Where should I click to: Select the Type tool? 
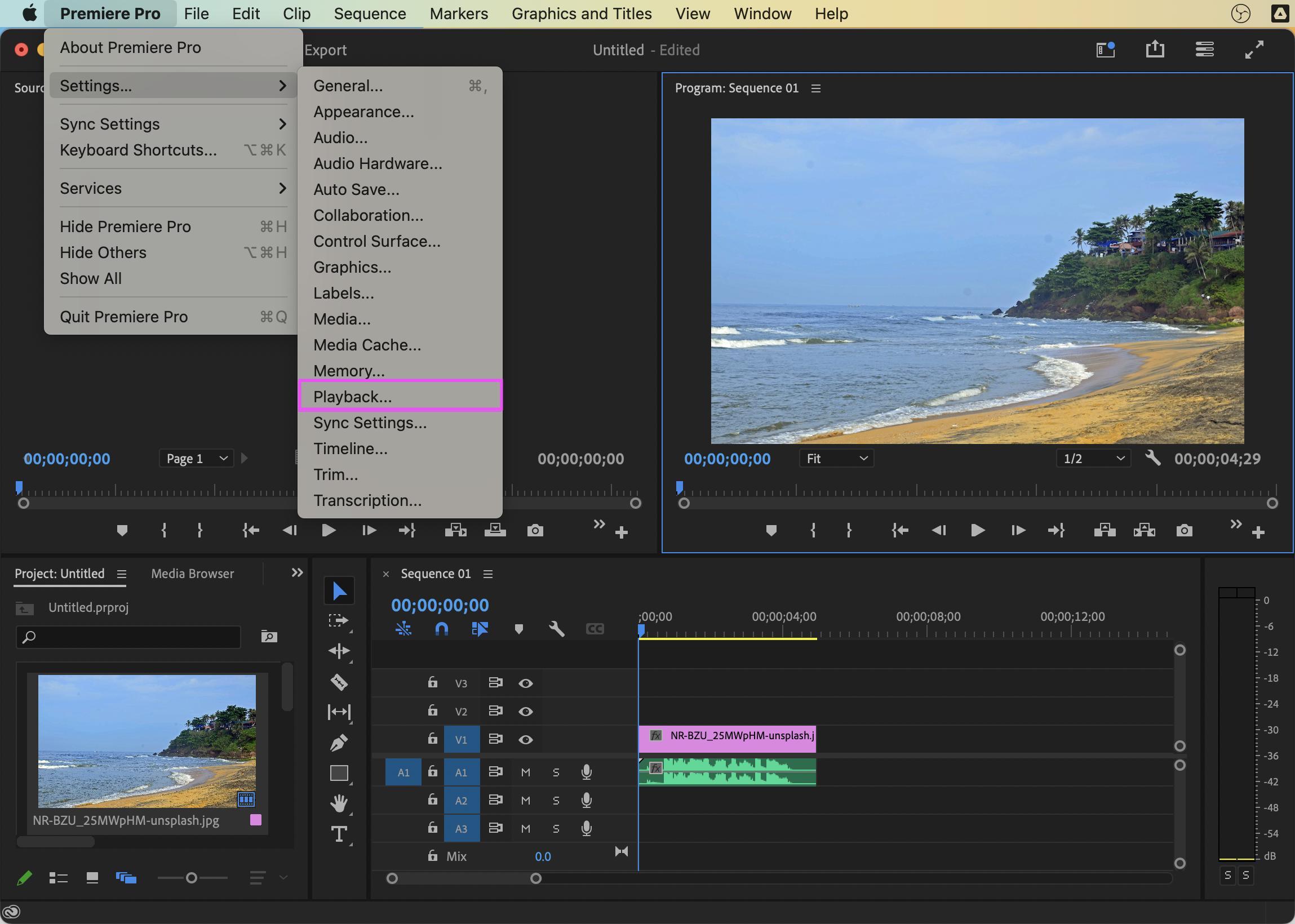[x=339, y=834]
